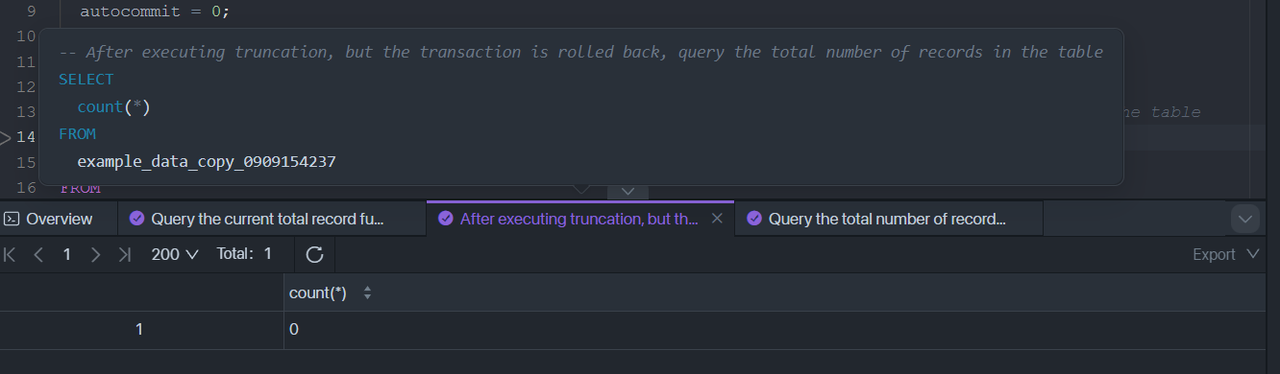Open the Export dropdown
The width and height of the screenshot is (1280, 374).
pos(1225,254)
